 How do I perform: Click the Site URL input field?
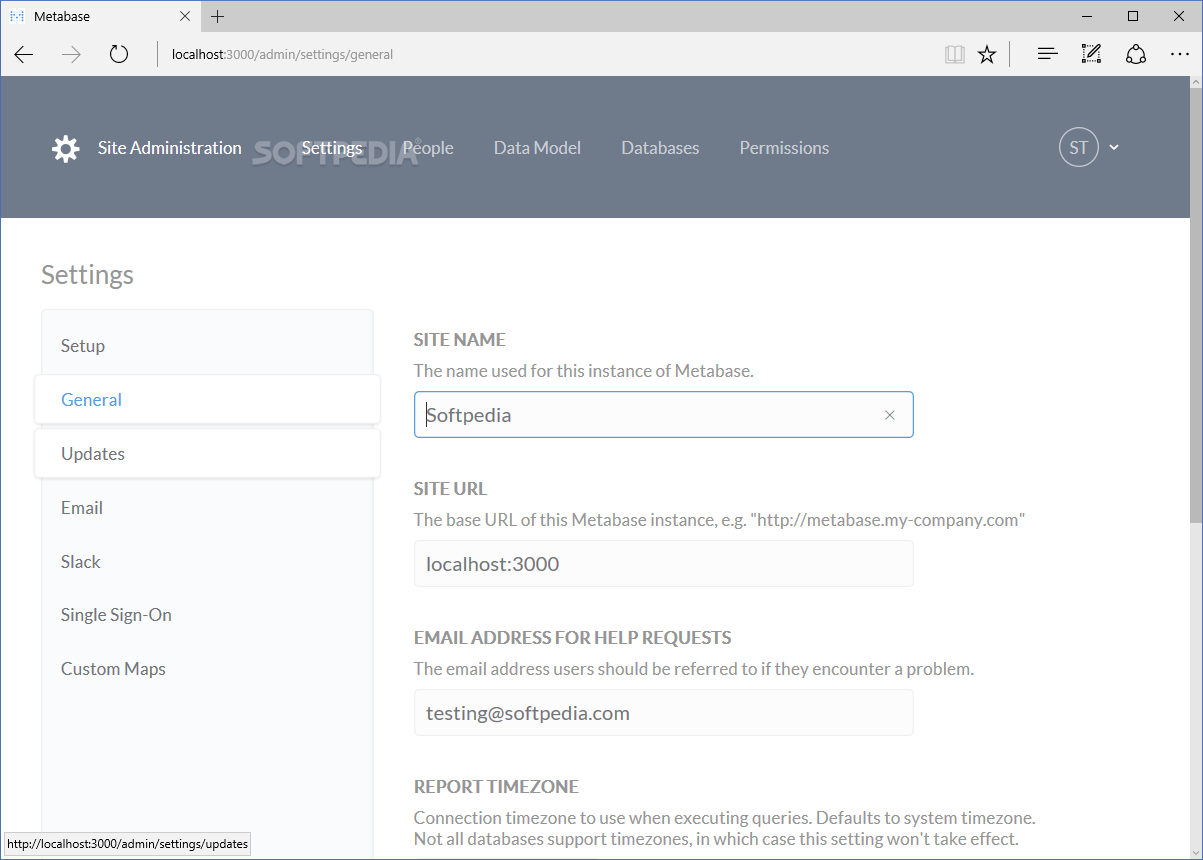tap(663, 564)
